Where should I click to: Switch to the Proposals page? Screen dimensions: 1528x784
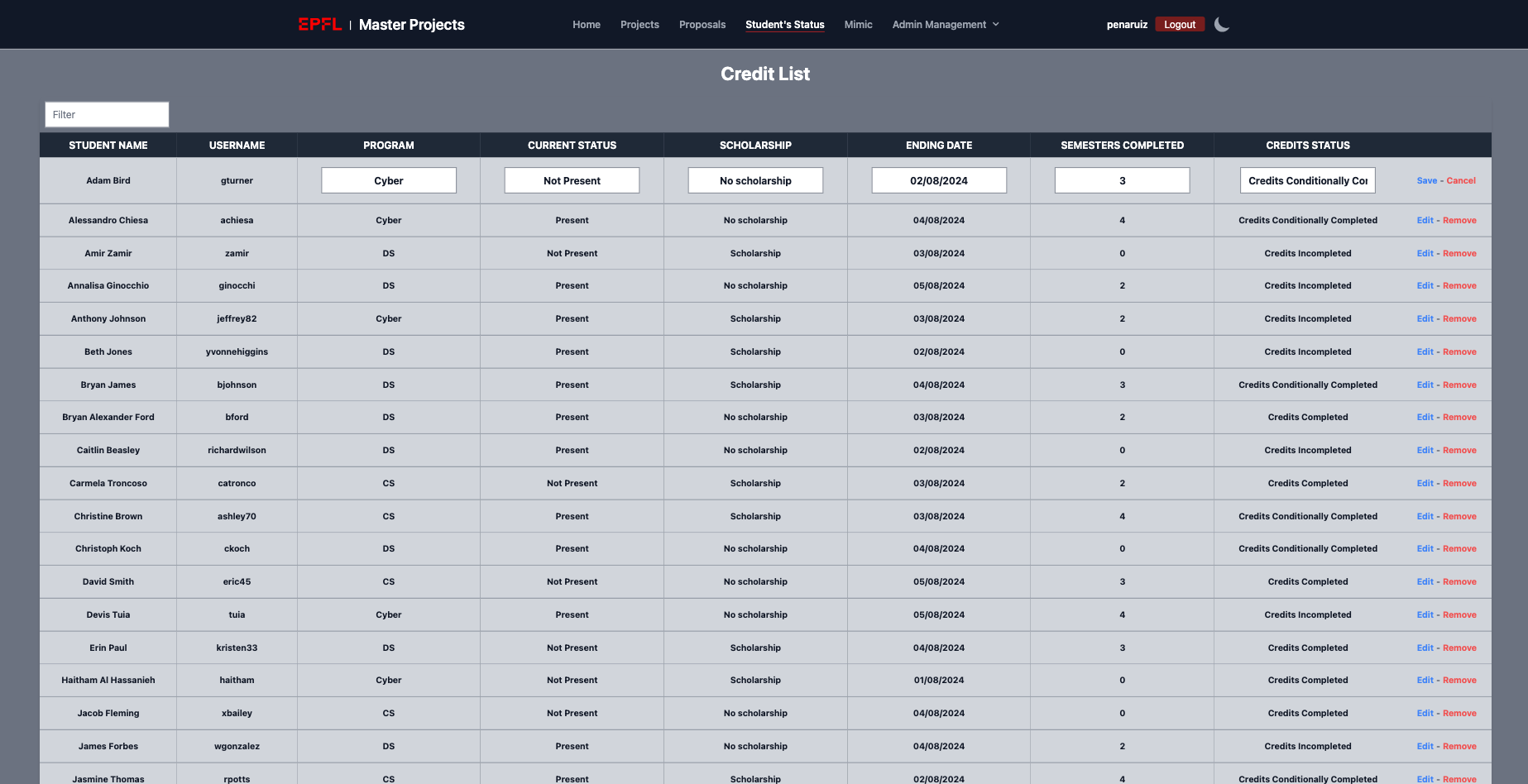pyautogui.click(x=702, y=24)
